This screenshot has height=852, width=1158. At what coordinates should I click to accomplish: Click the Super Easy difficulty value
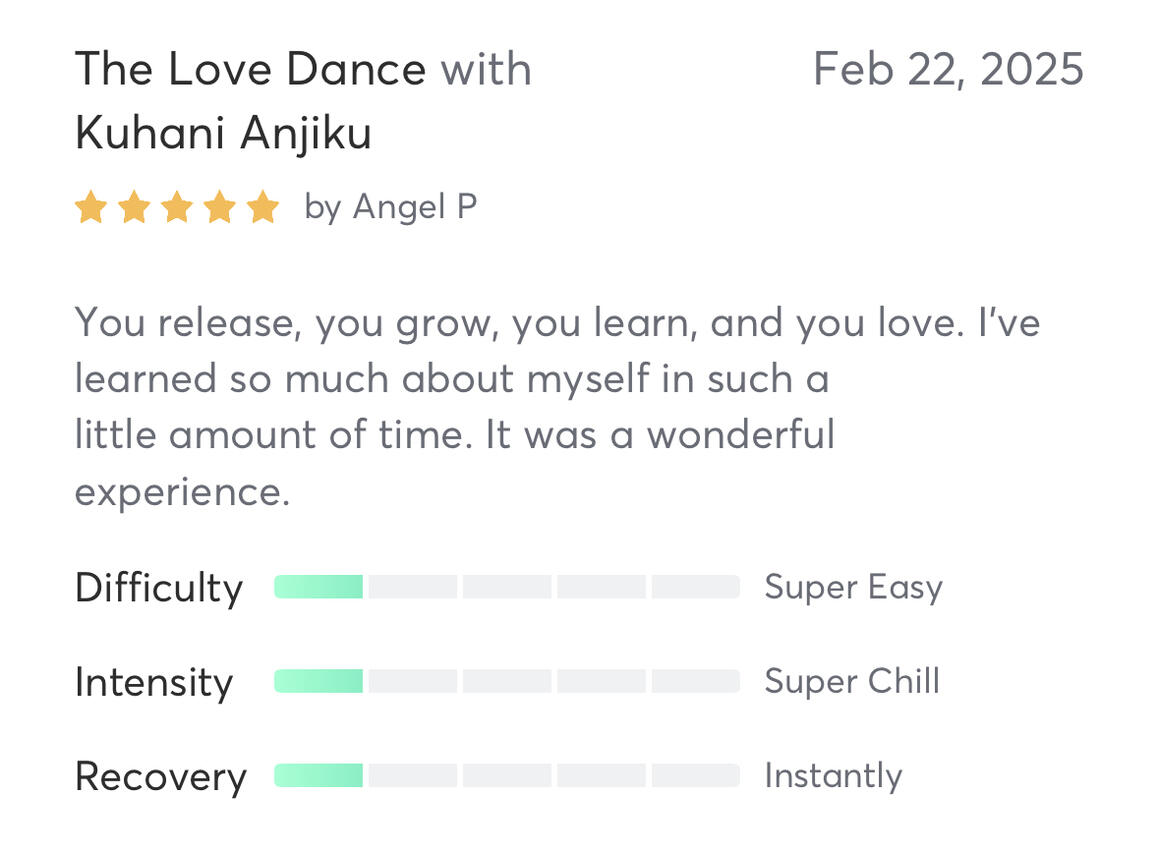pyautogui.click(x=853, y=587)
